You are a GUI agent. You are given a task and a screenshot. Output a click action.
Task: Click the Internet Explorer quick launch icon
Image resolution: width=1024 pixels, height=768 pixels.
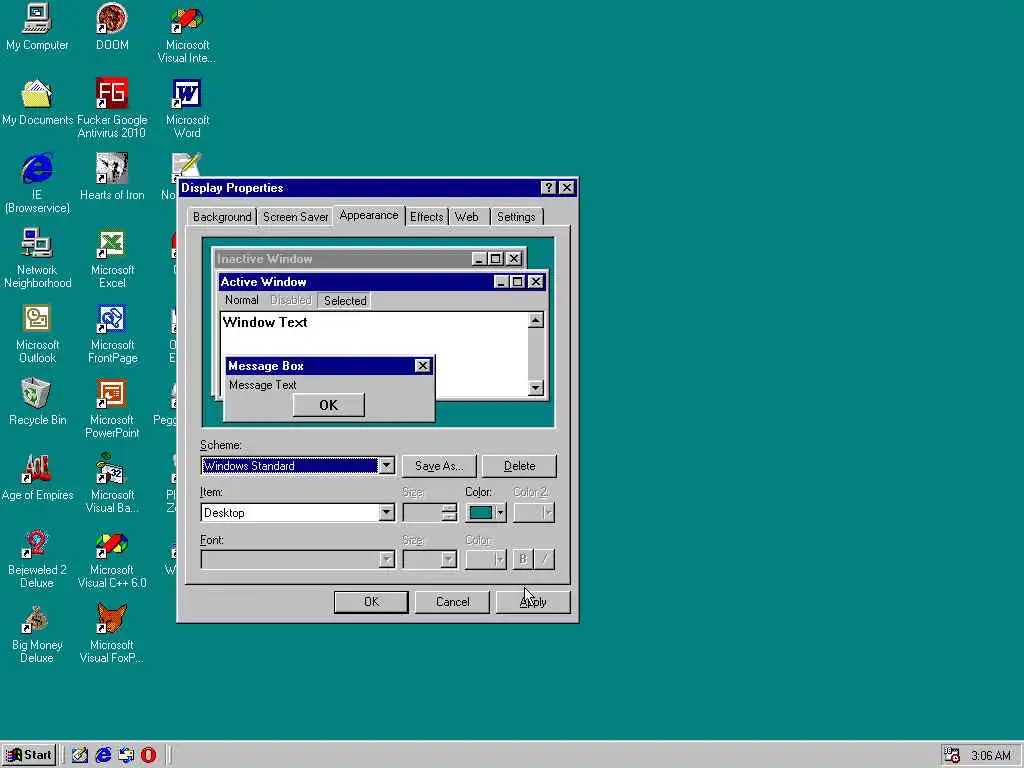103,755
